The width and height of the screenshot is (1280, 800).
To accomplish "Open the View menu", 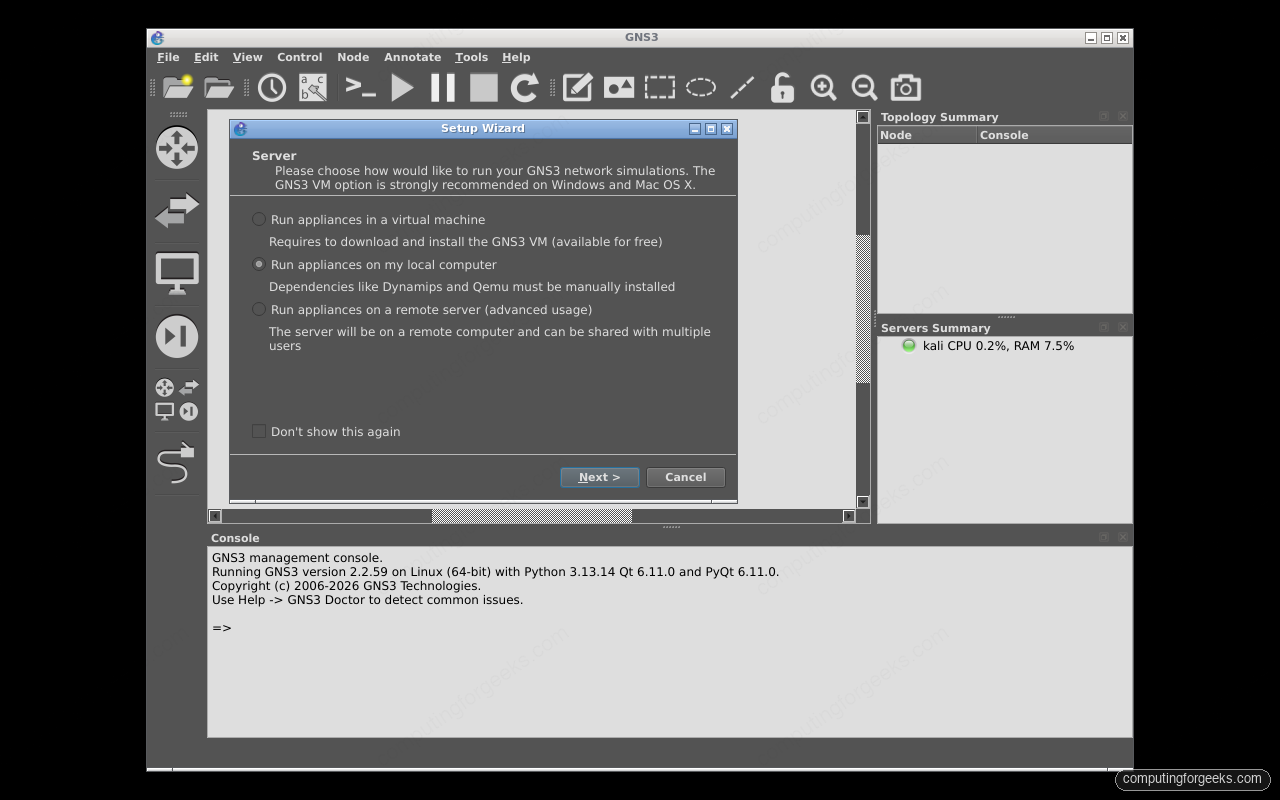I will [247, 57].
